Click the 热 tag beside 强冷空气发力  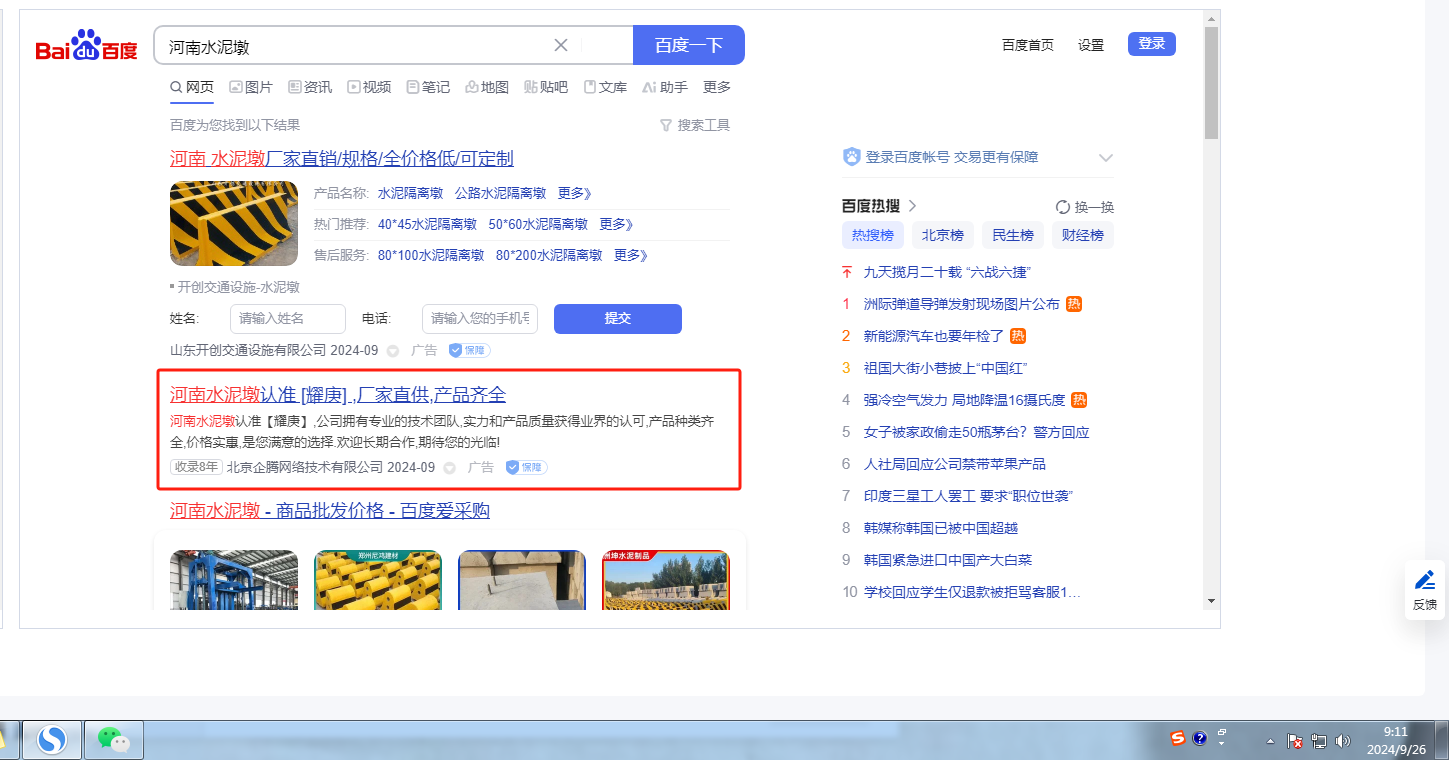coord(1079,400)
